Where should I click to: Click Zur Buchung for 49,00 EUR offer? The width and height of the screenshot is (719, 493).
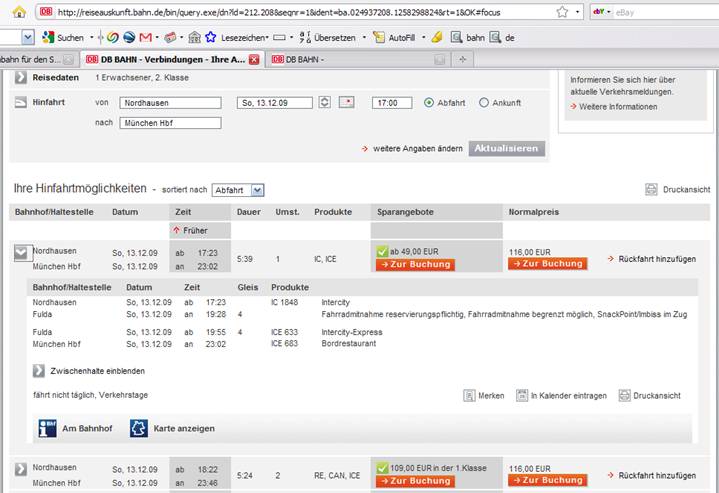(415, 264)
